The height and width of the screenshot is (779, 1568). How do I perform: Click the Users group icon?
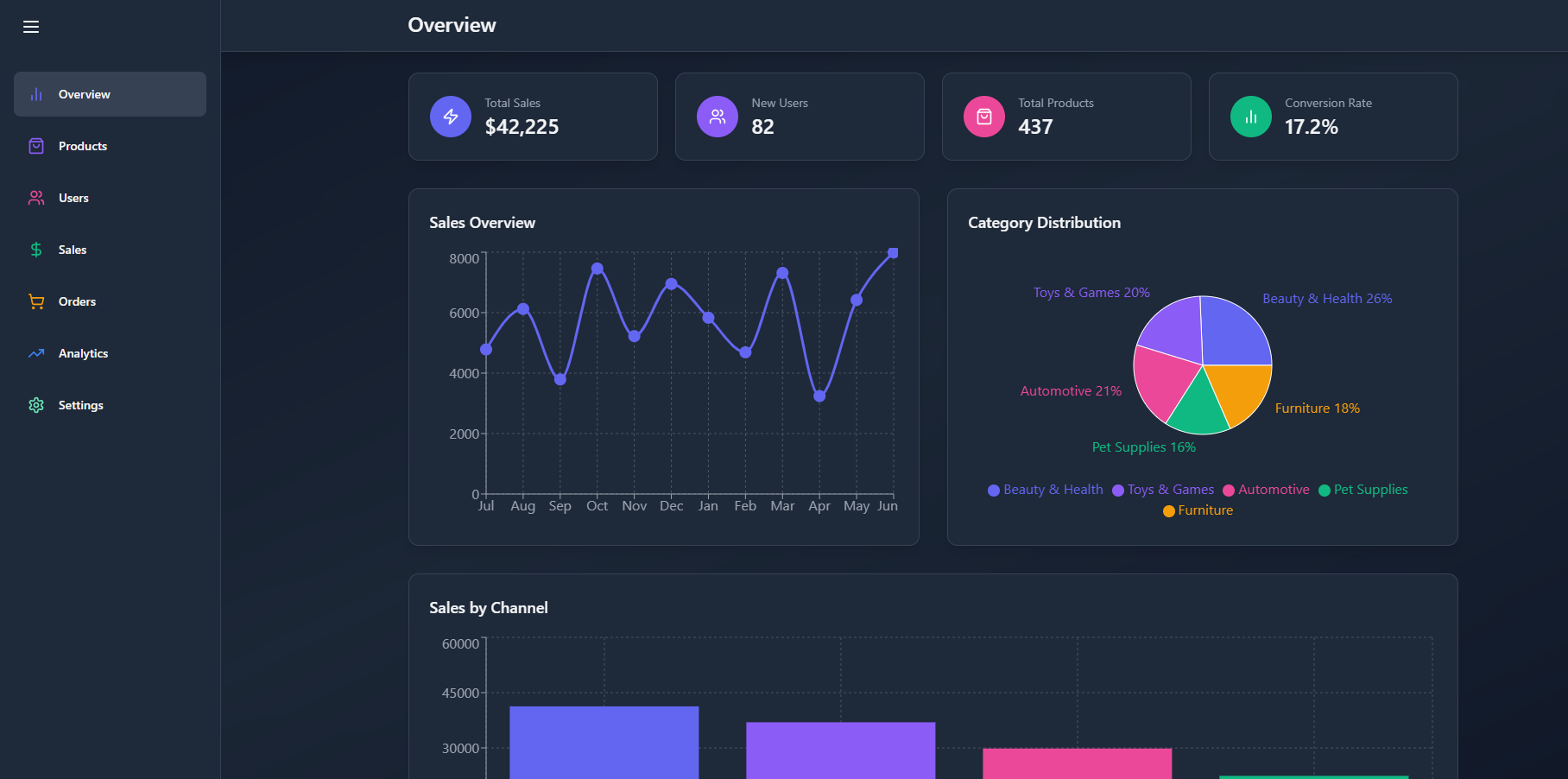pyautogui.click(x=35, y=198)
